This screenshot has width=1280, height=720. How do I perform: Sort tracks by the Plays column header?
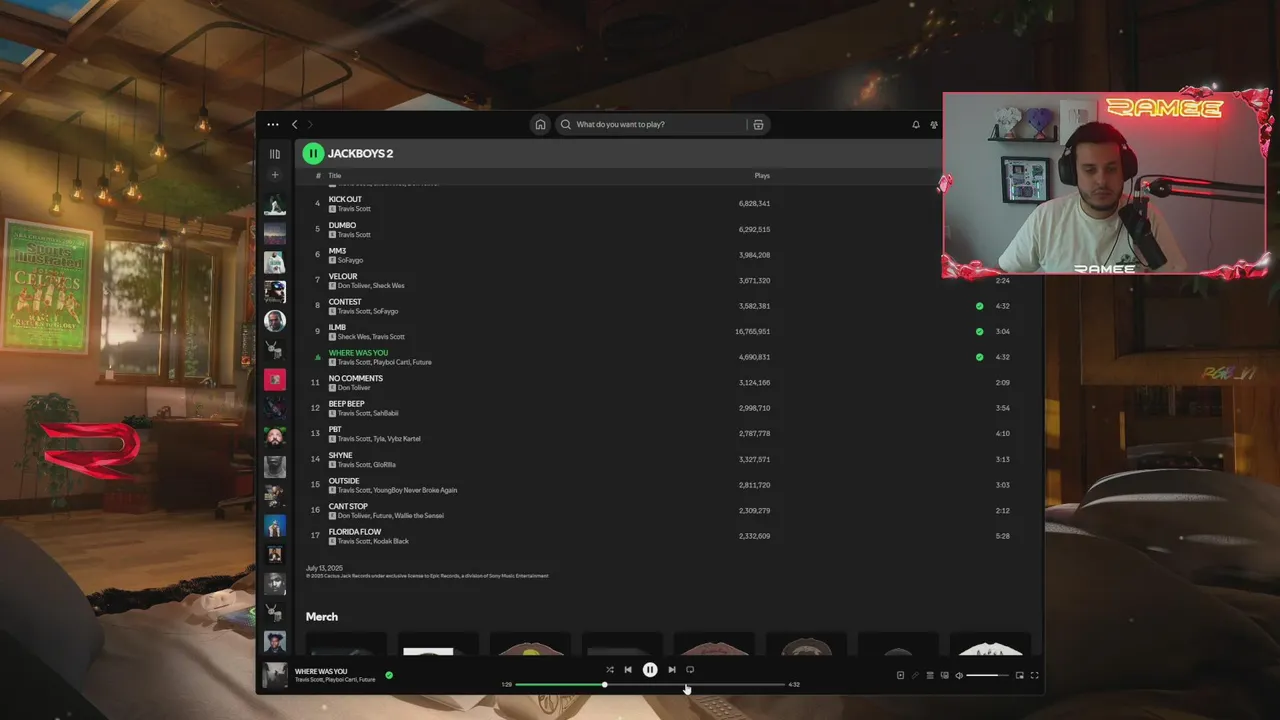[762, 176]
